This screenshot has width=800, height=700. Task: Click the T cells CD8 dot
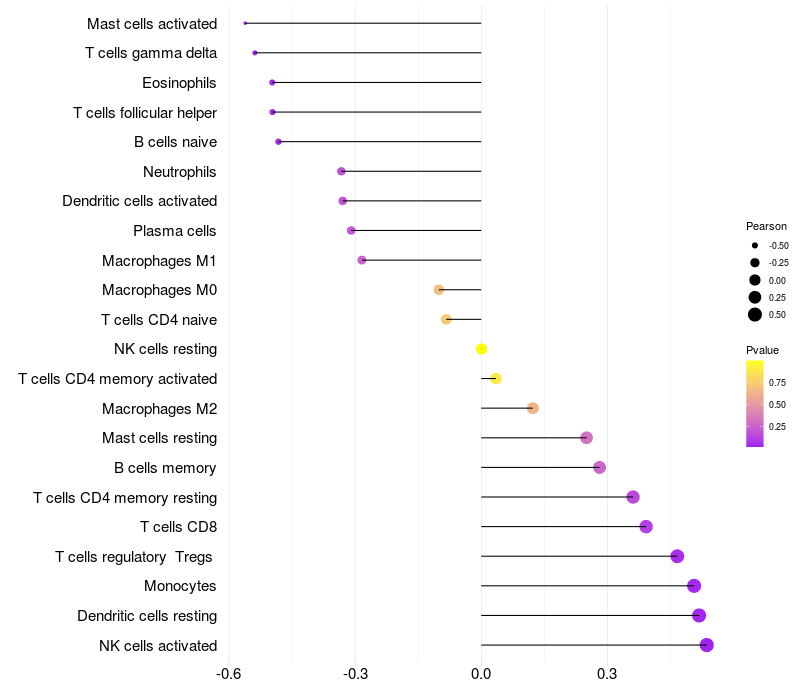[x=646, y=527]
